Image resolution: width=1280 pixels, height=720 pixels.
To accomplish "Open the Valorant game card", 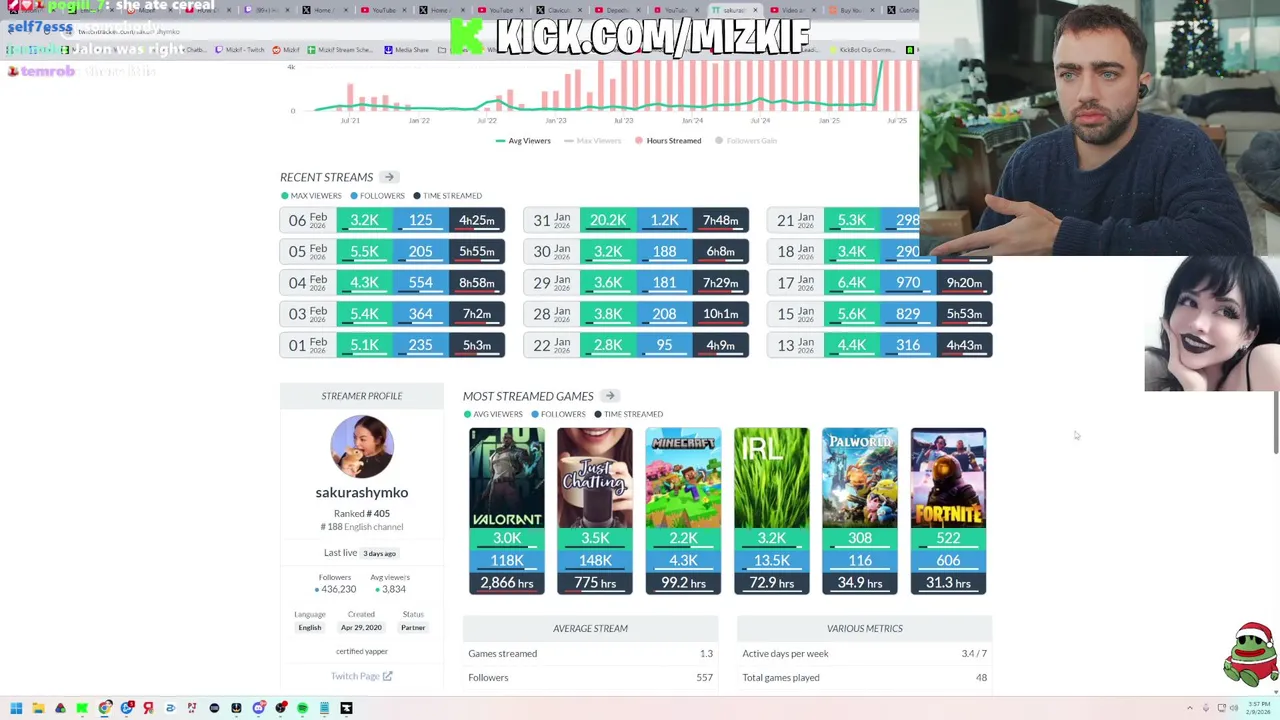I will tap(507, 511).
